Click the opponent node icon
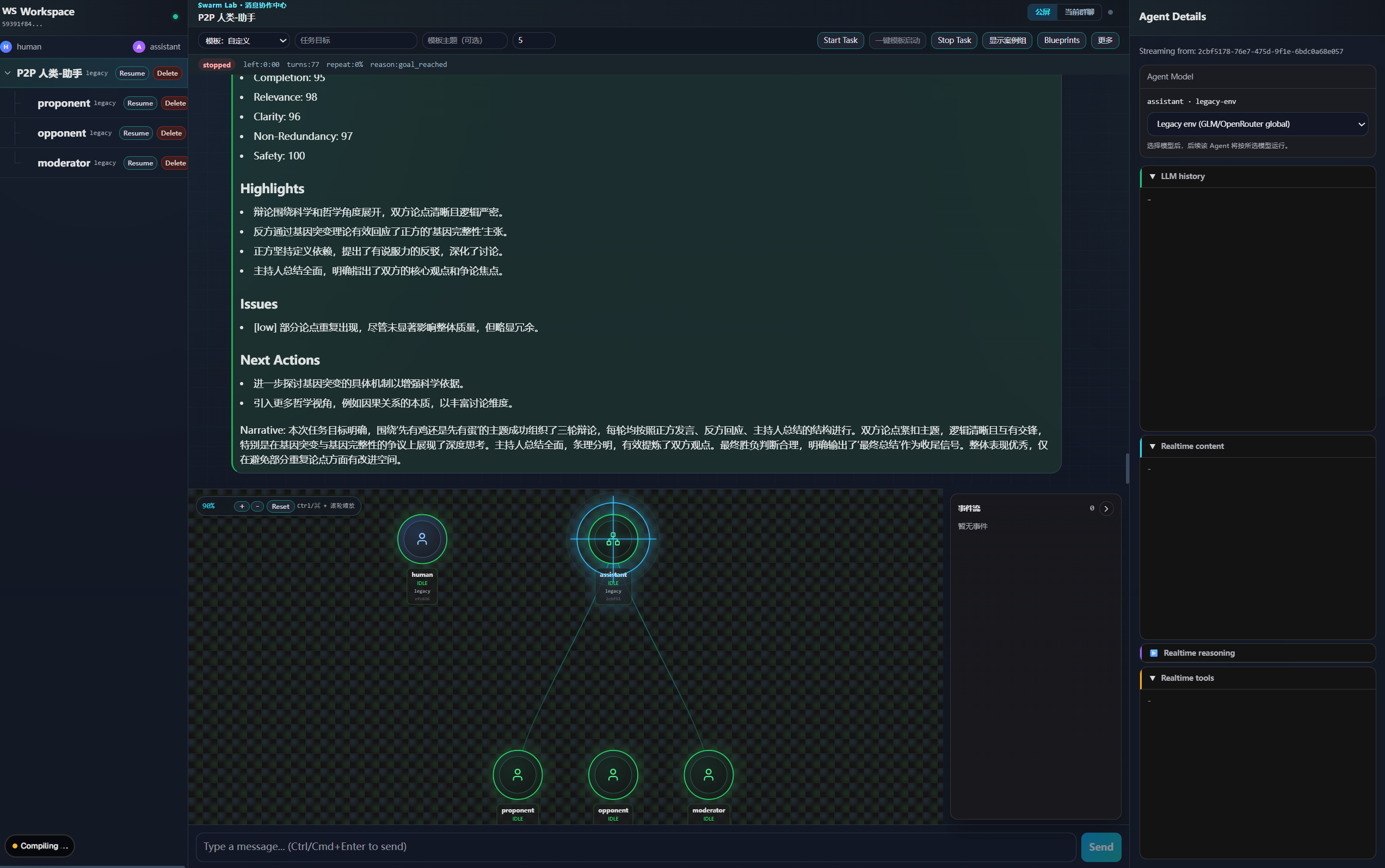The image size is (1385, 868). (612, 774)
